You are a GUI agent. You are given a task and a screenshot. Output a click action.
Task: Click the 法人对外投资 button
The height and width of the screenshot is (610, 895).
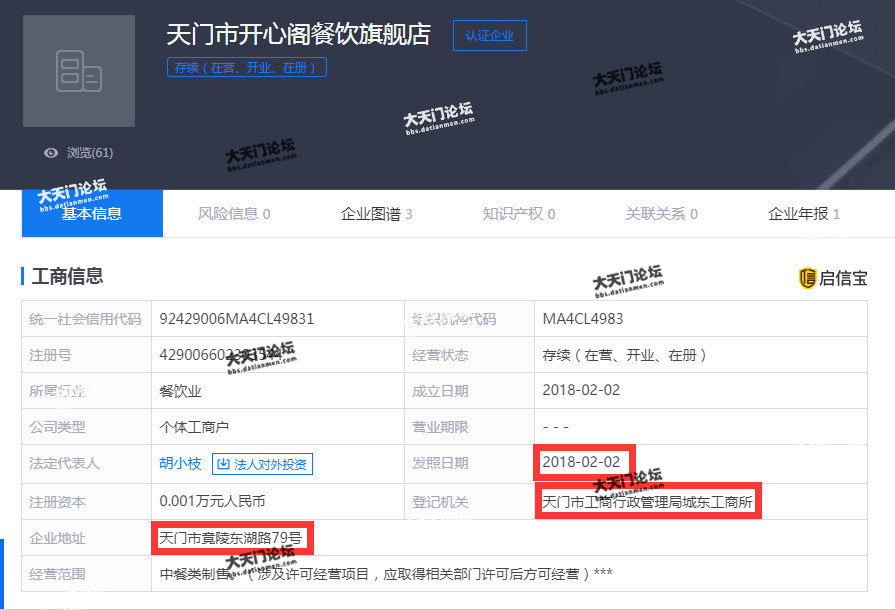pyautogui.click(x=262, y=464)
